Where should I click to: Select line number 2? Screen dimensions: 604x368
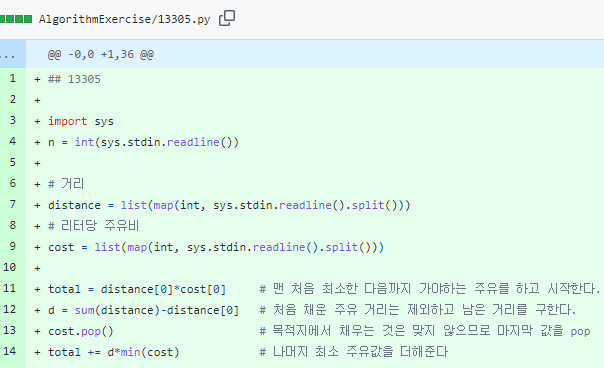tap(13, 99)
